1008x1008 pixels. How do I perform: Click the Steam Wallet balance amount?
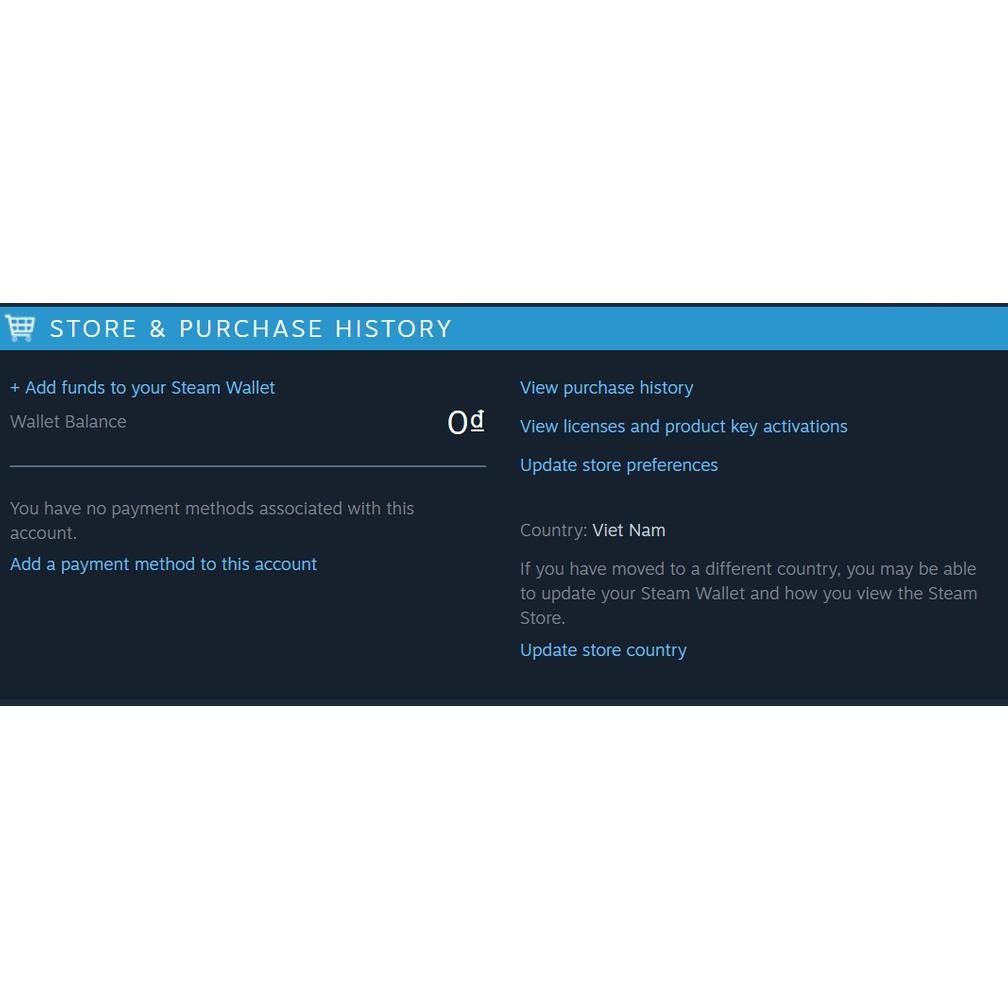tap(463, 421)
